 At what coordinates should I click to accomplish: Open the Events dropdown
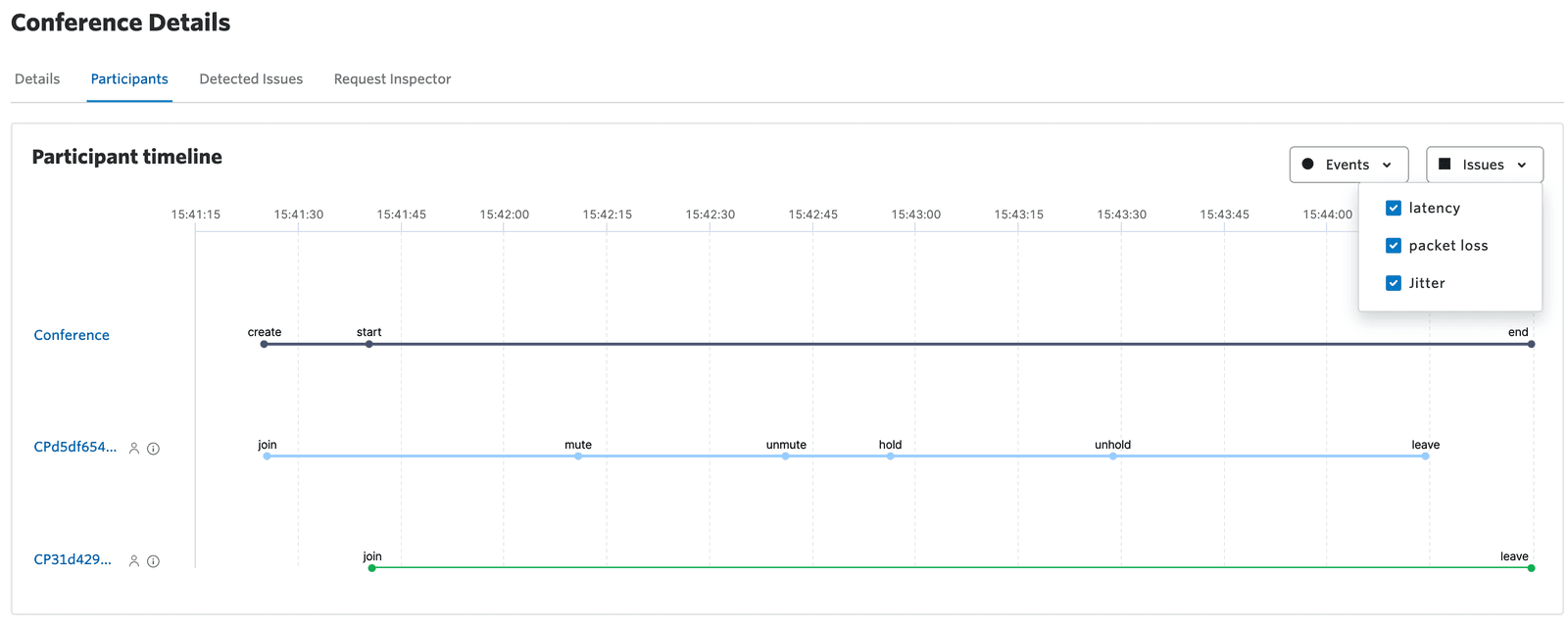(1347, 165)
